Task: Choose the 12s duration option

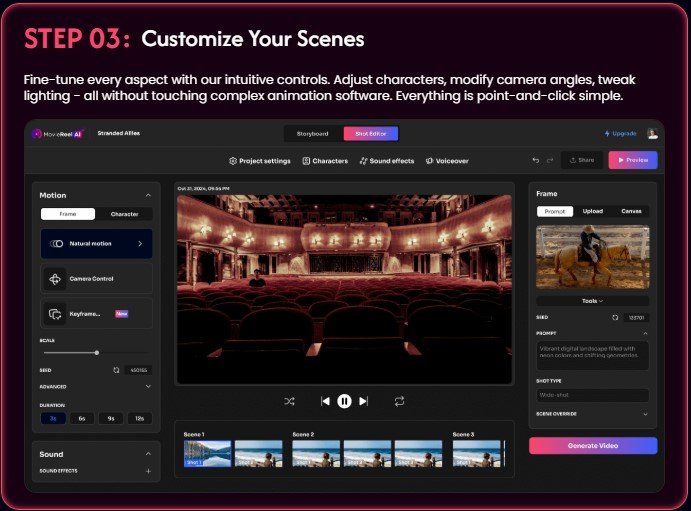Action: coord(138,418)
